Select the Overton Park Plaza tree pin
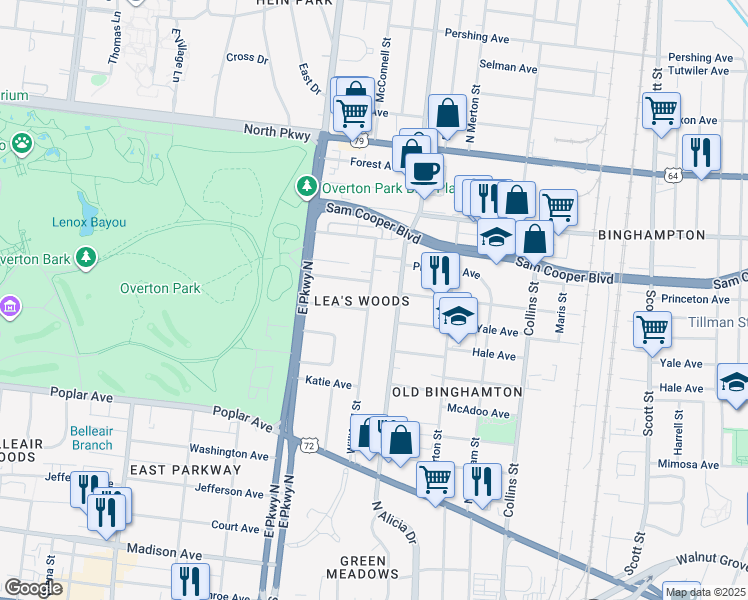Screen dimensions: 748x600 click(x=307, y=186)
